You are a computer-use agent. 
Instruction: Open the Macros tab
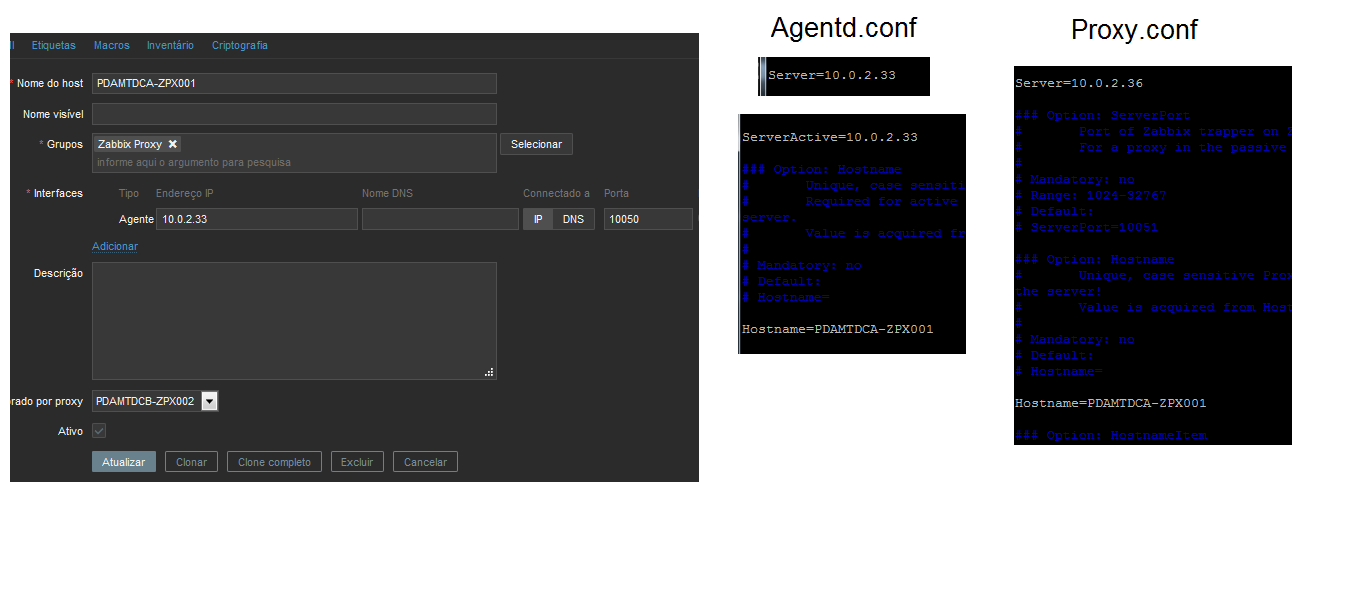coord(111,45)
